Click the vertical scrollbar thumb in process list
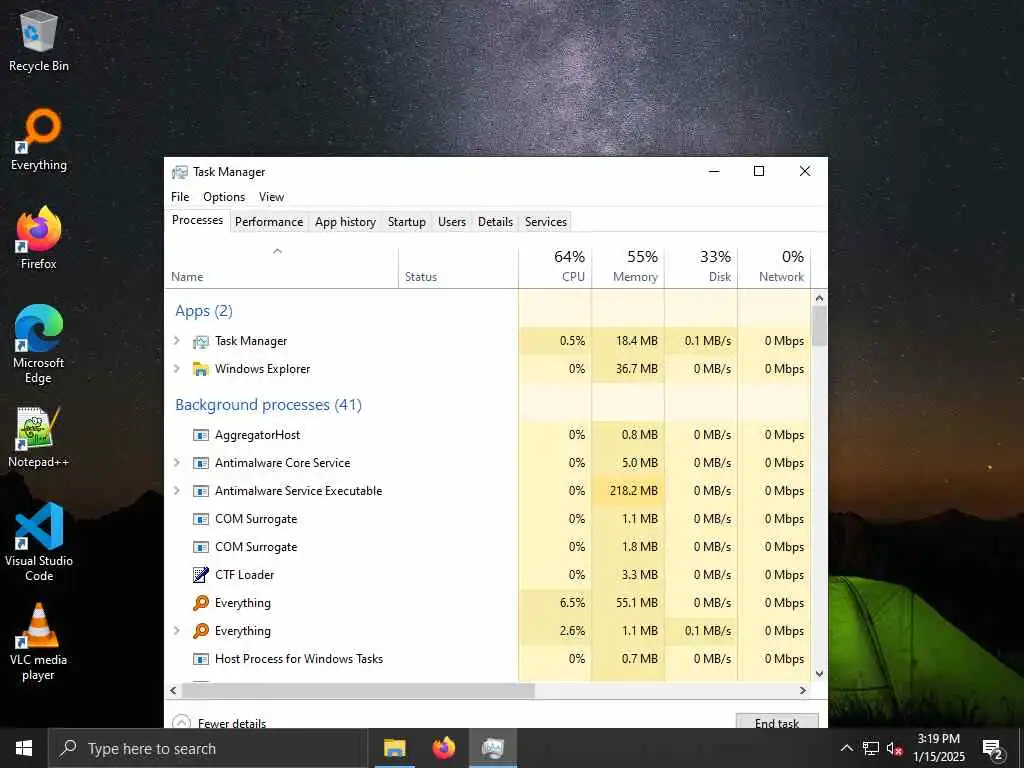This screenshot has height=768, width=1024. (x=820, y=325)
